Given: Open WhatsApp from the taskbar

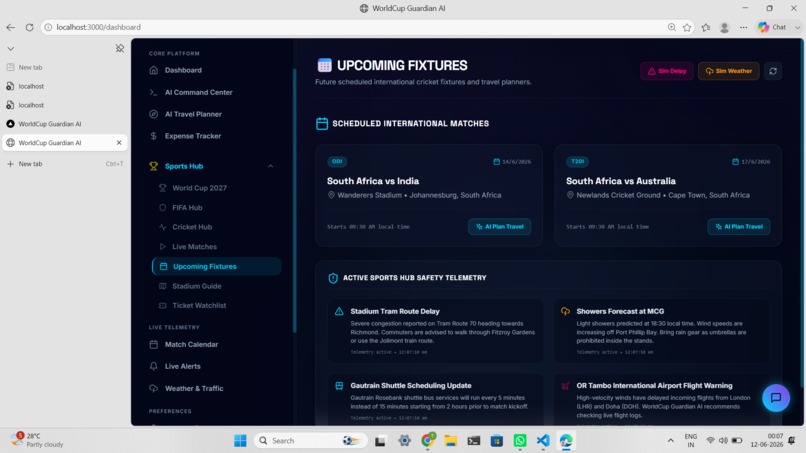Looking at the screenshot, I should tap(520, 441).
